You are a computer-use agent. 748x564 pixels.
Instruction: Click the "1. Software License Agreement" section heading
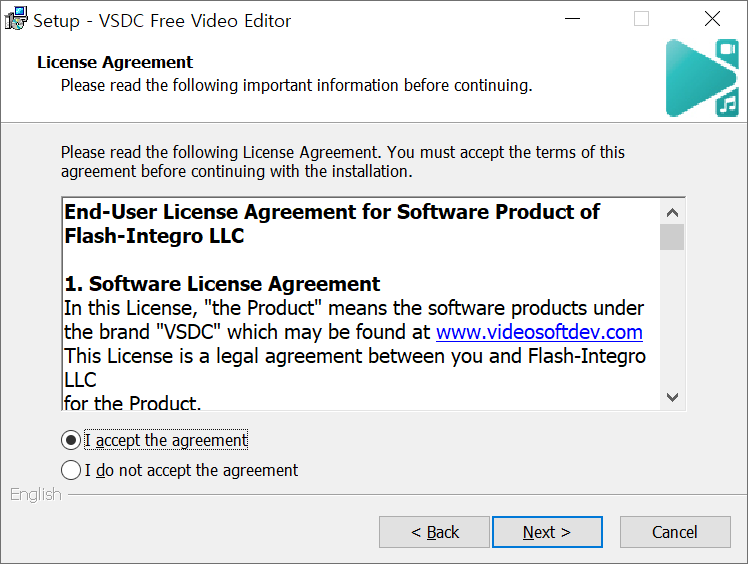222,284
